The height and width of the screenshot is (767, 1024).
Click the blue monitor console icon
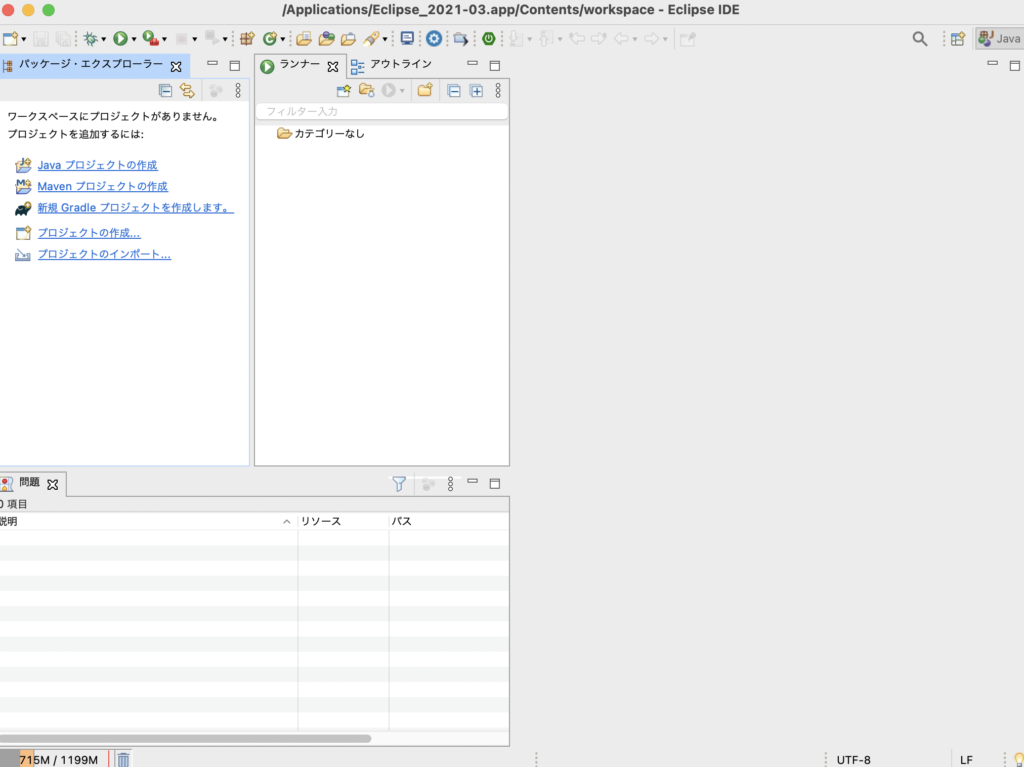pyautogui.click(x=407, y=39)
